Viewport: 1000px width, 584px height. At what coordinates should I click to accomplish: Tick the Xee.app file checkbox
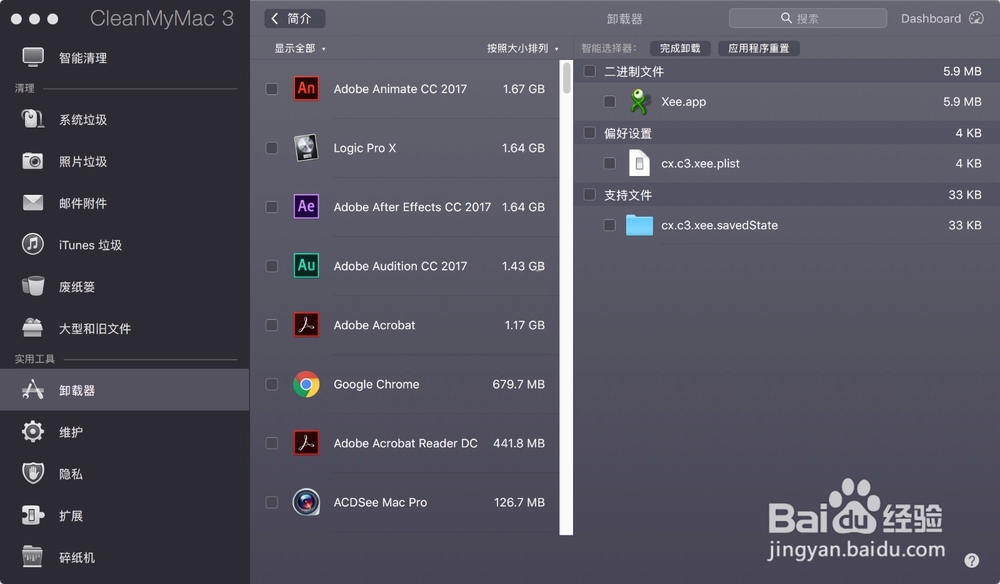(610, 101)
